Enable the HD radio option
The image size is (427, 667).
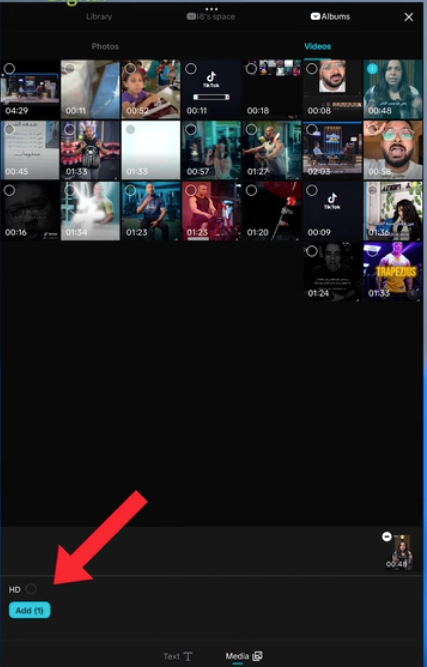tap(31, 589)
